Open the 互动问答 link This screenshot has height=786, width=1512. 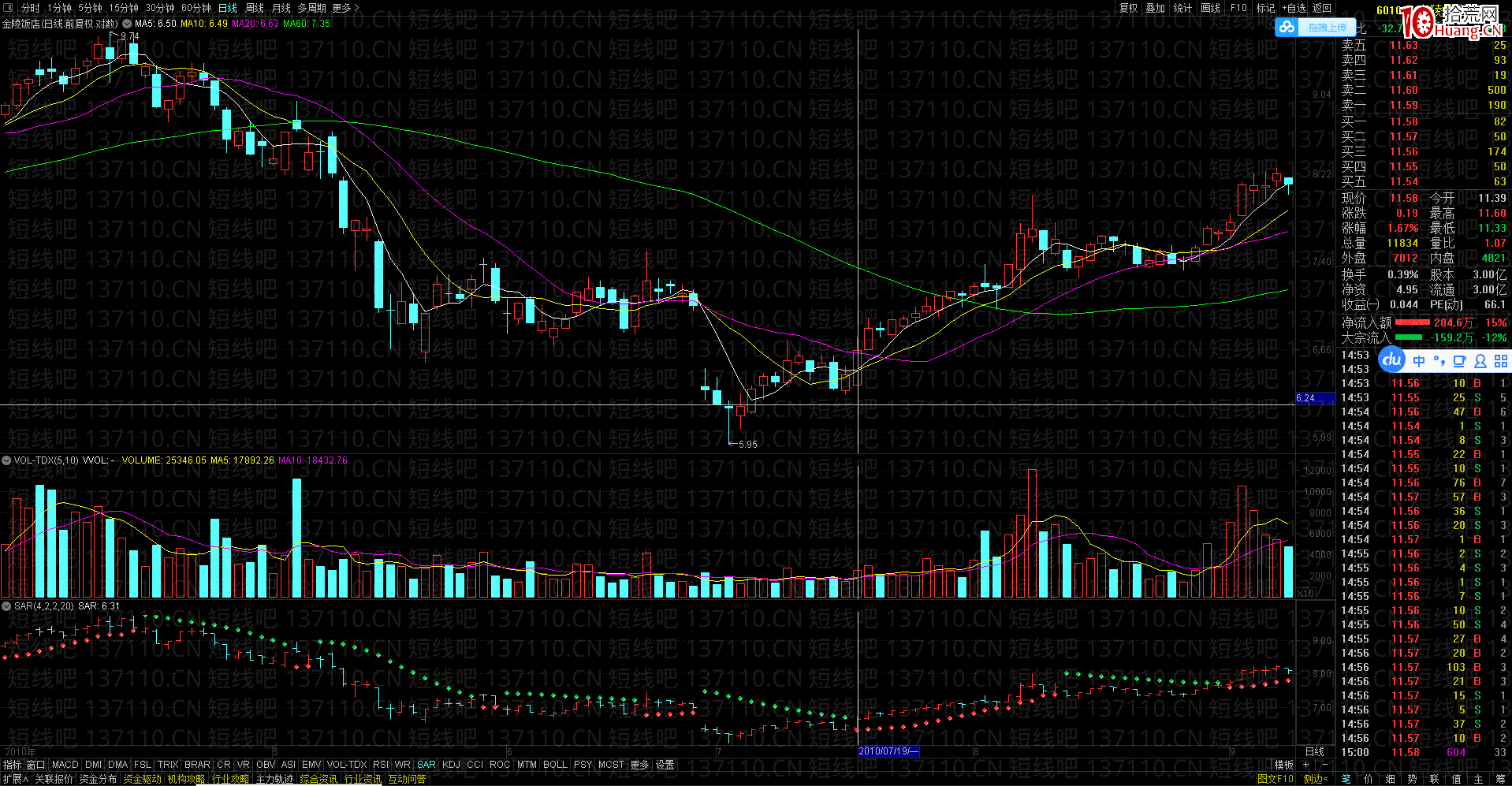click(407, 779)
